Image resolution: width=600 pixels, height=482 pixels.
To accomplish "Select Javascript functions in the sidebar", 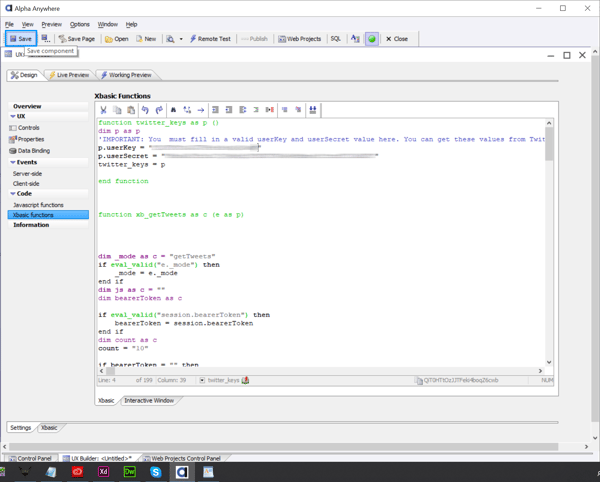I will [38, 205].
